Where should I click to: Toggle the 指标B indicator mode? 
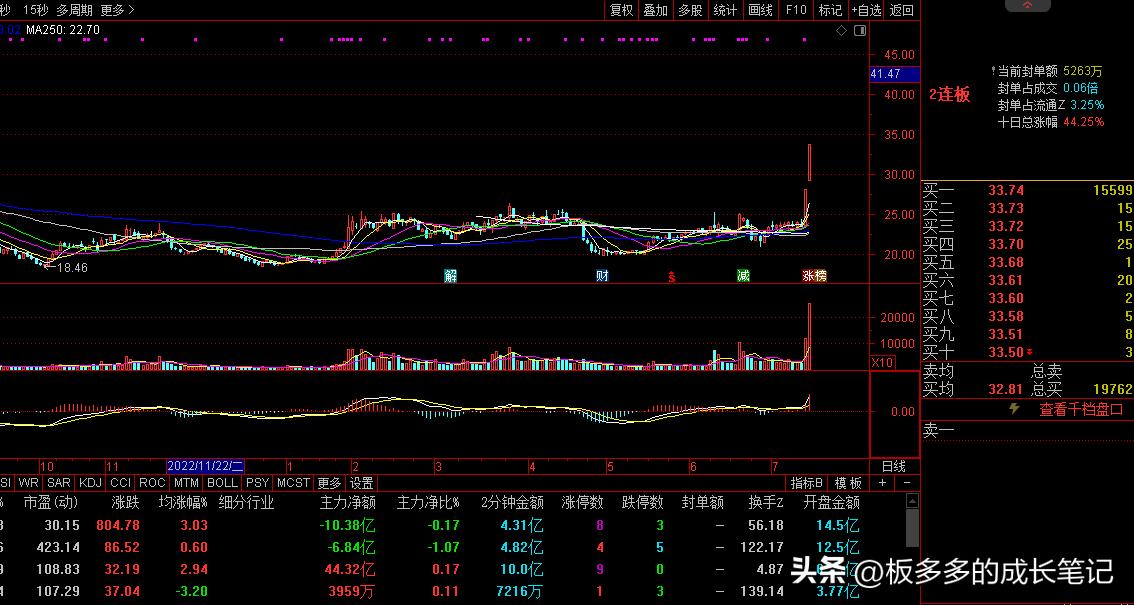[805, 483]
